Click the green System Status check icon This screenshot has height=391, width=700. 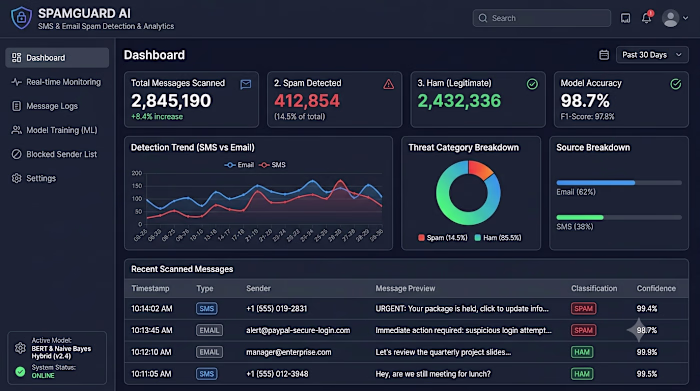pyautogui.click(x=20, y=371)
